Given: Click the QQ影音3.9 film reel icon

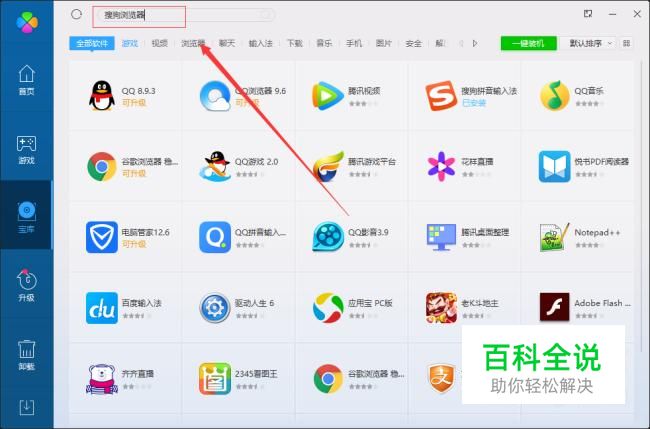Looking at the screenshot, I should coord(328,237).
